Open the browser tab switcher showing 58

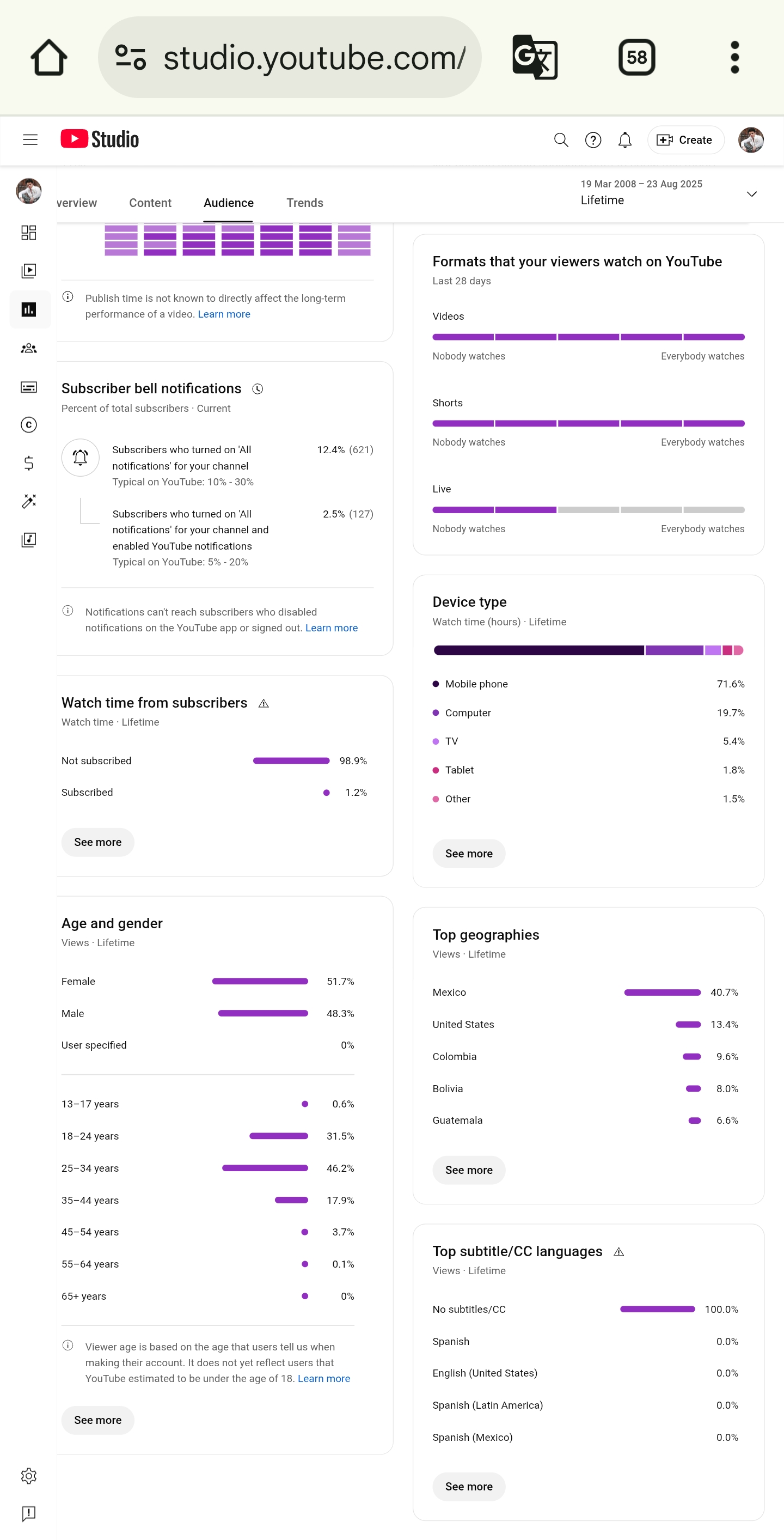click(637, 57)
